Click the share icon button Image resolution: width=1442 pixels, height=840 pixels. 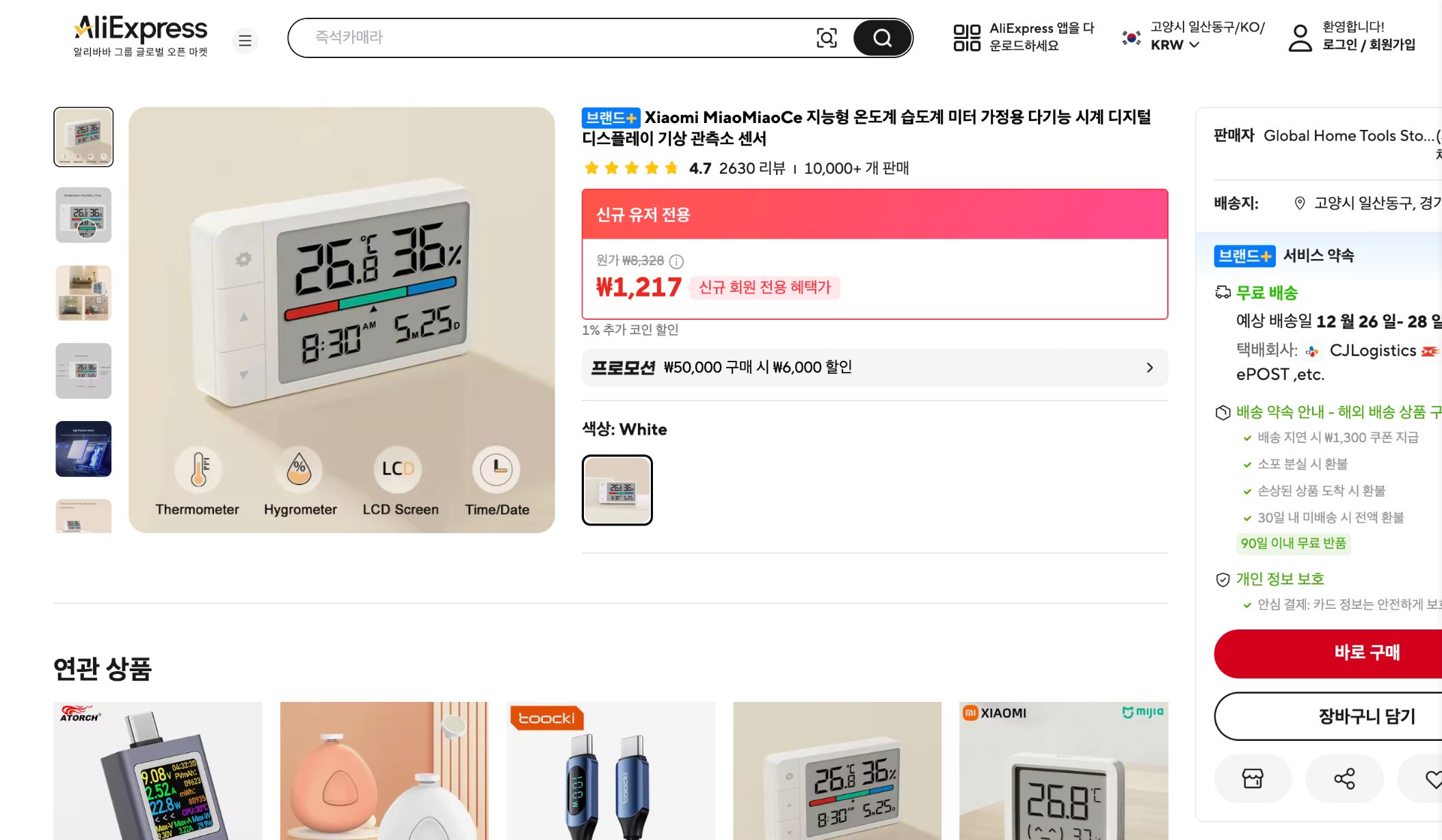1344,778
